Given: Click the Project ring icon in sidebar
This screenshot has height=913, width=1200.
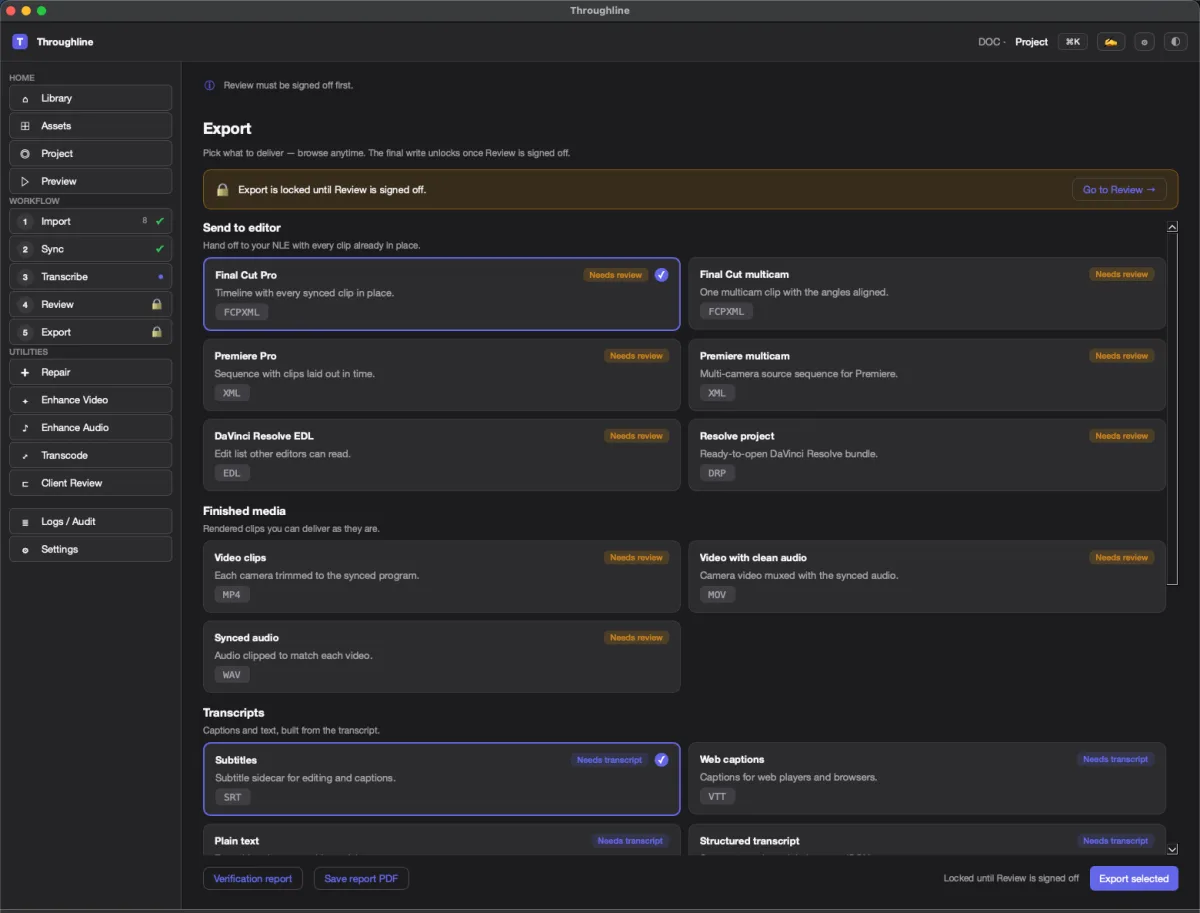Looking at the screenshot, I should click(25, 153).
